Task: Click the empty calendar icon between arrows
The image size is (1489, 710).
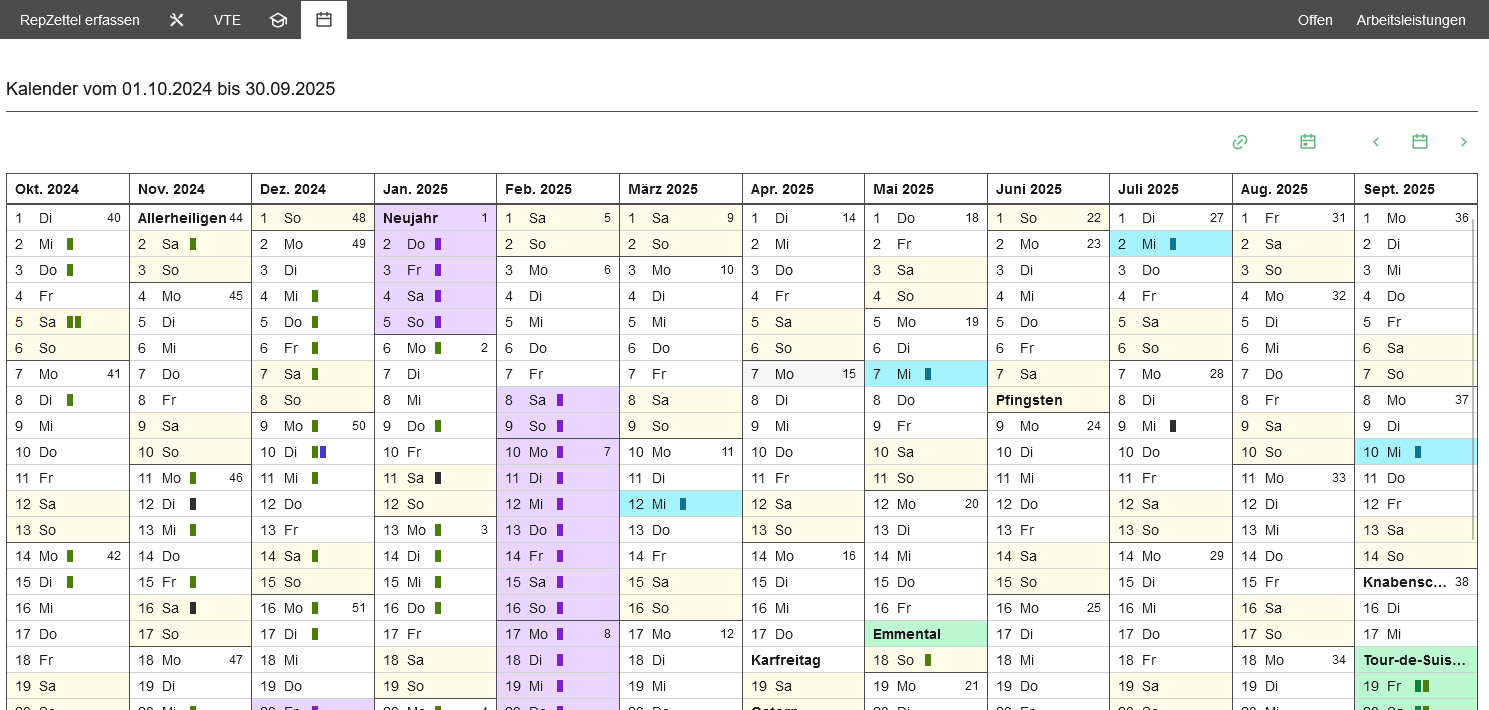Action: click(1420, 142)
